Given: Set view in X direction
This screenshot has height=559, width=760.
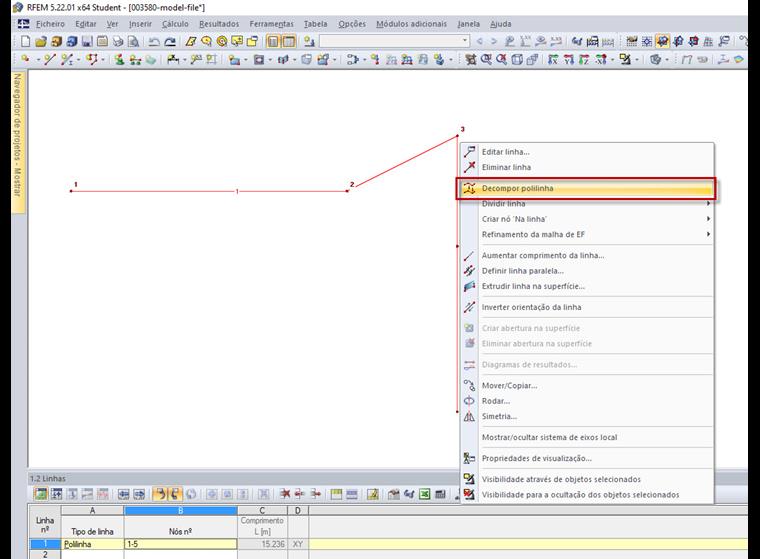Looking at the screenshot, I should coord(553,60).
